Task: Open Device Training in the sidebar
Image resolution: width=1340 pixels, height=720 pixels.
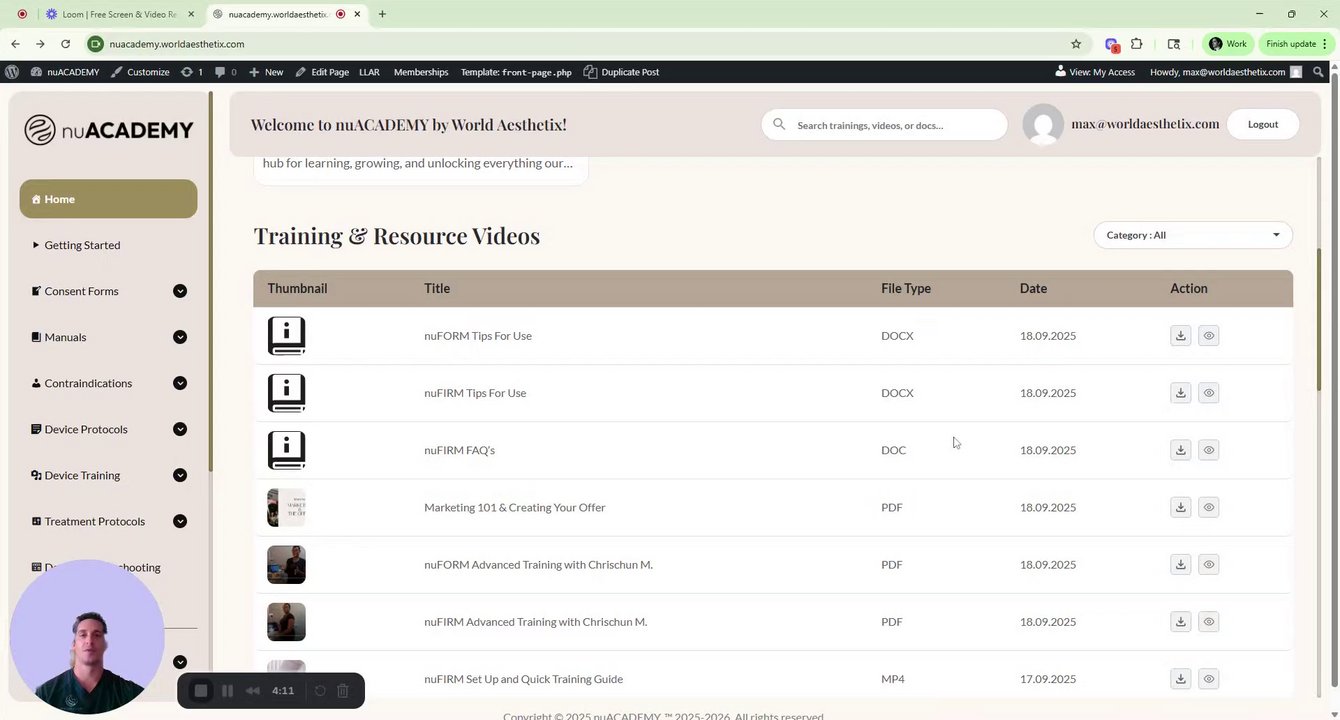Action: [82, 475]
